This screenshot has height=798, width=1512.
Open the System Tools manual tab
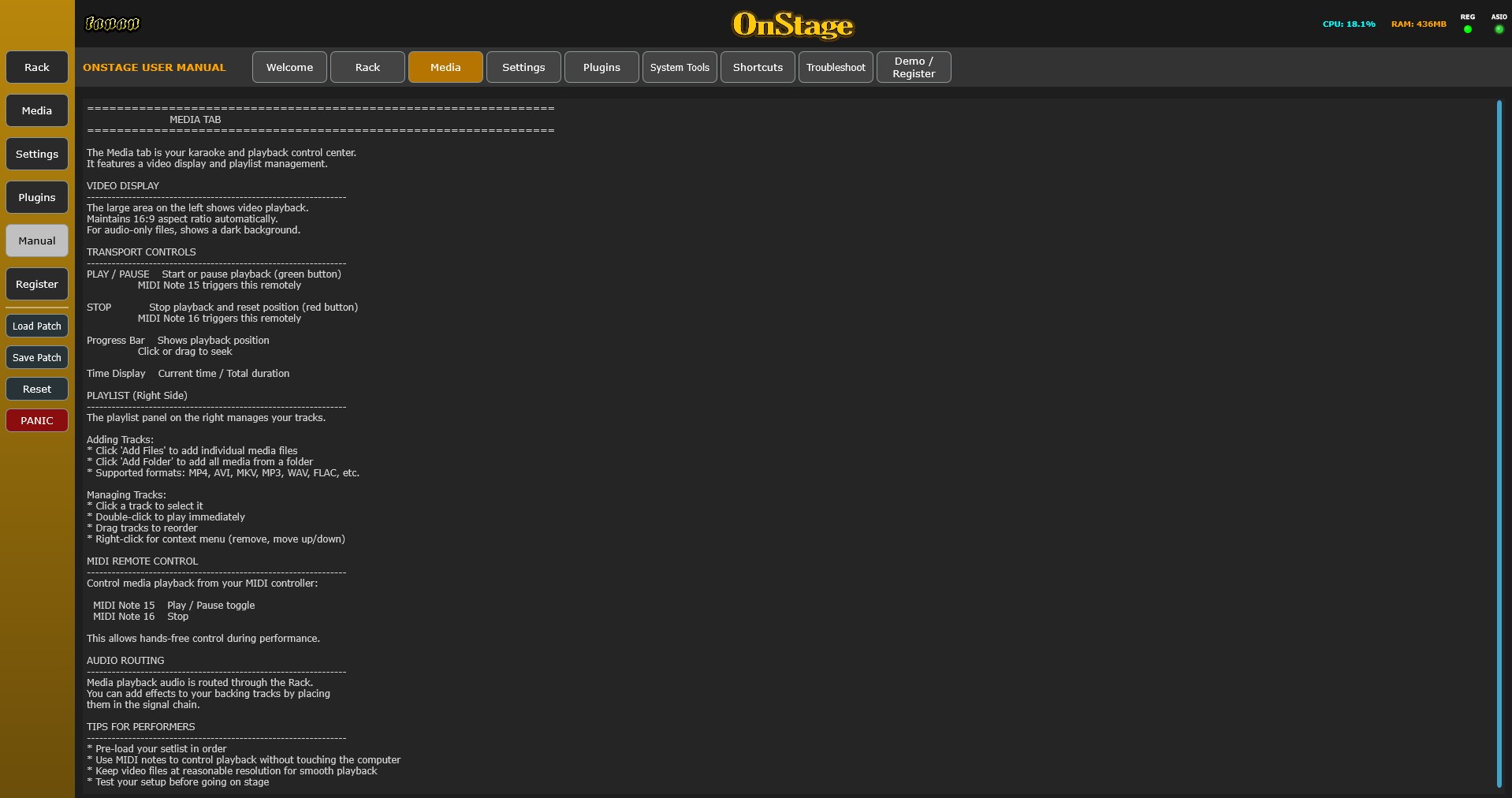point(680,67)
